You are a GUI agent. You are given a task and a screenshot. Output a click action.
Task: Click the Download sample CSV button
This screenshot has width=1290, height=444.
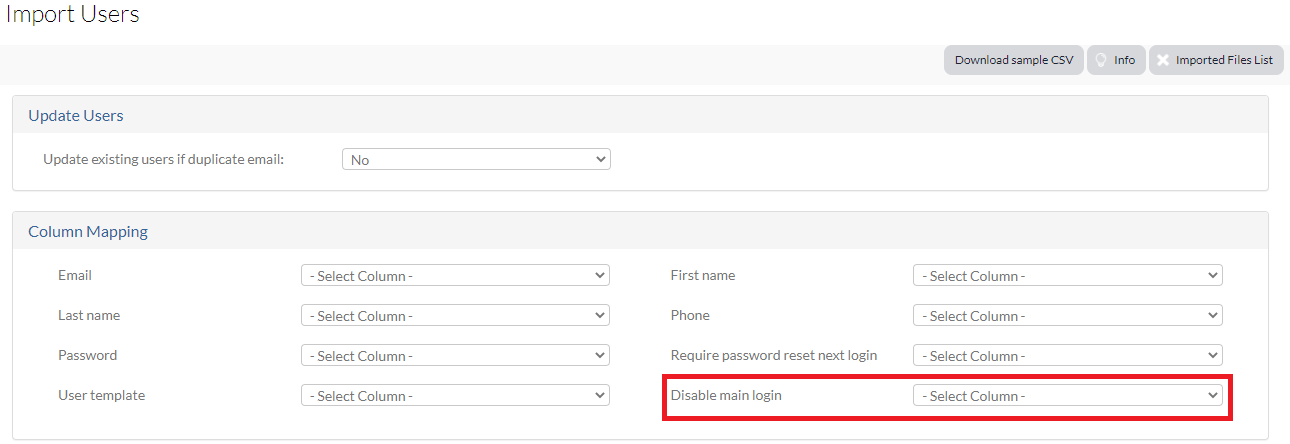(1014, 60)
